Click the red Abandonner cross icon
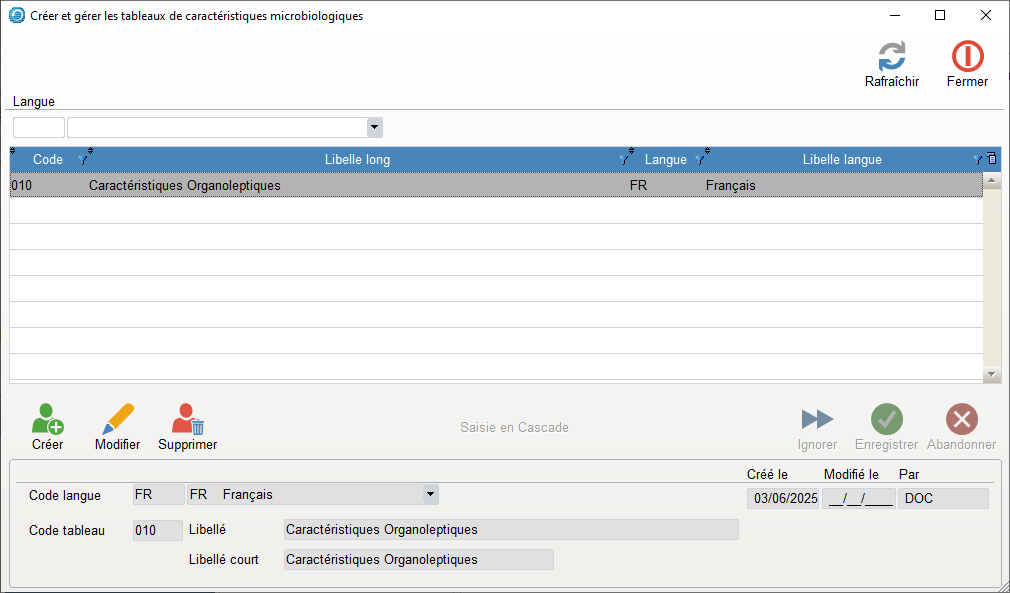The width and height of the screenshot is (1010, 593). coord(961,419)
